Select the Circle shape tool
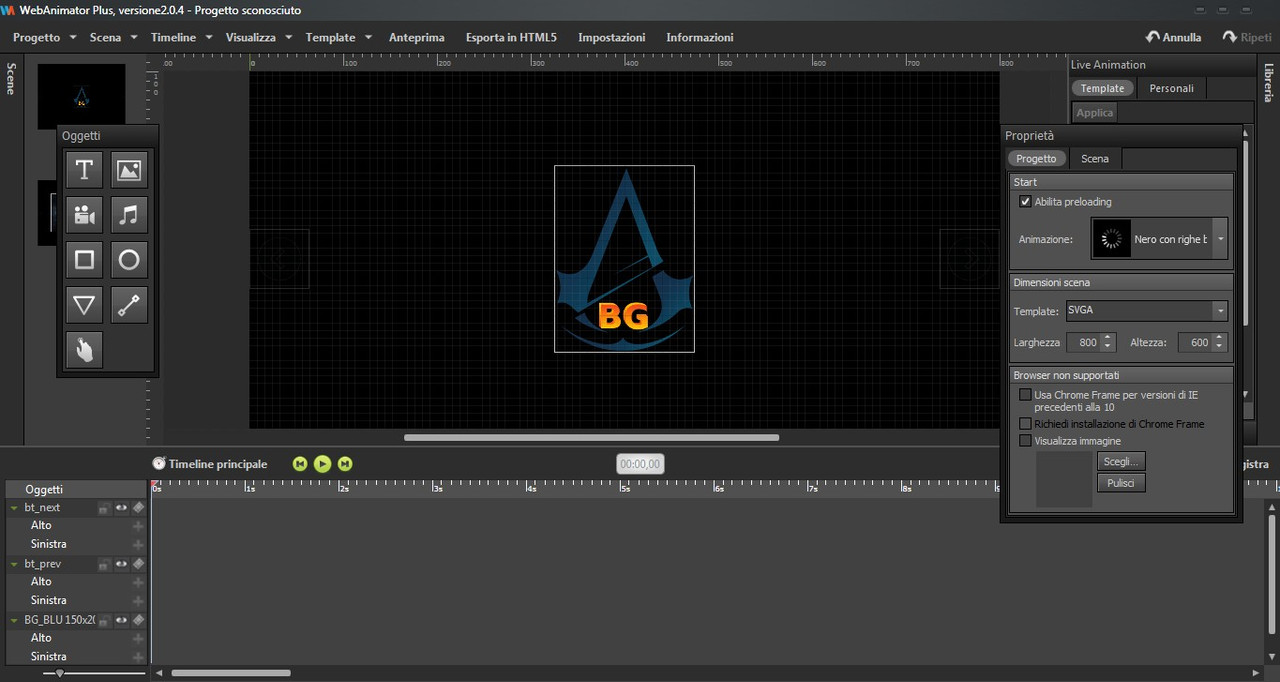The width and height of the screenshot is (1280, 682). click(129, 260)
